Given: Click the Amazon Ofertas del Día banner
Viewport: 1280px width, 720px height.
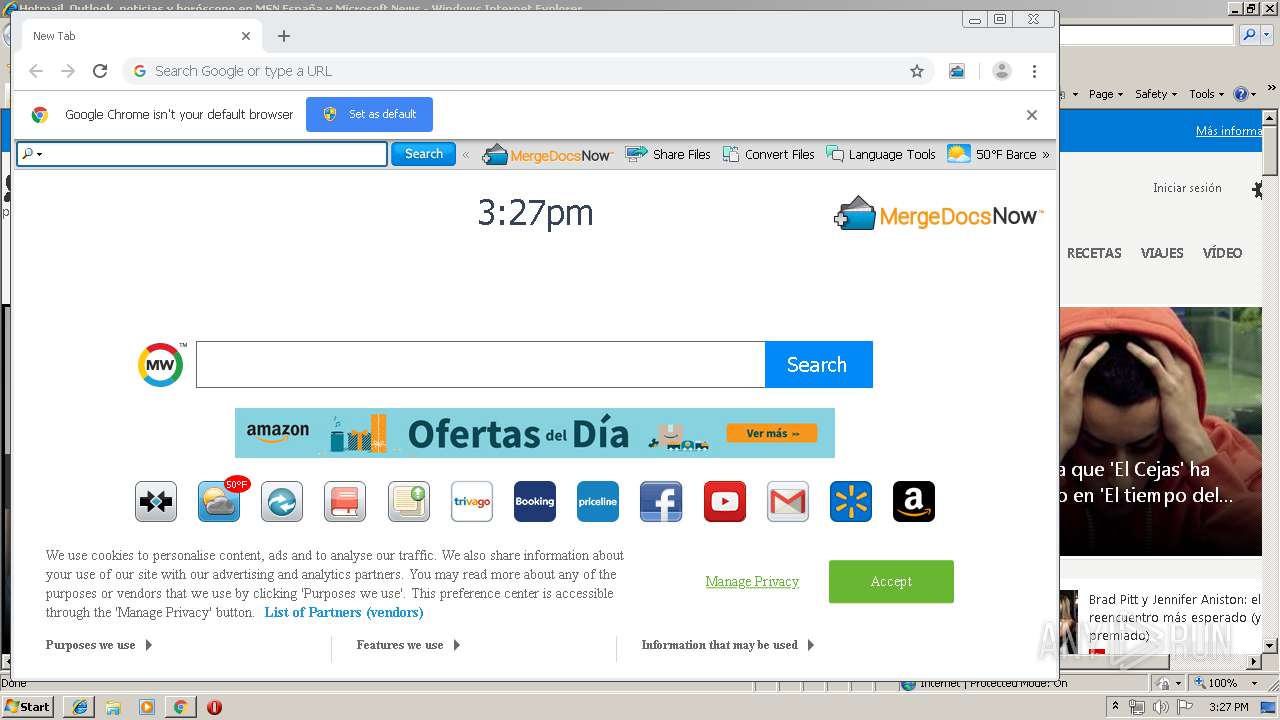Looking at the screenshot, I should [535, 433].
